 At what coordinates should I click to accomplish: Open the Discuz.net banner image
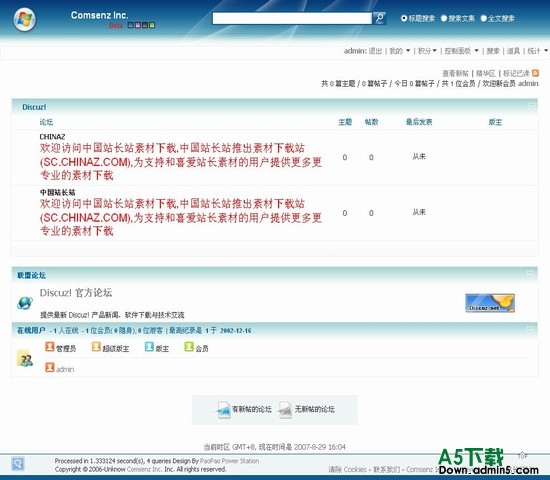(490, 303)
